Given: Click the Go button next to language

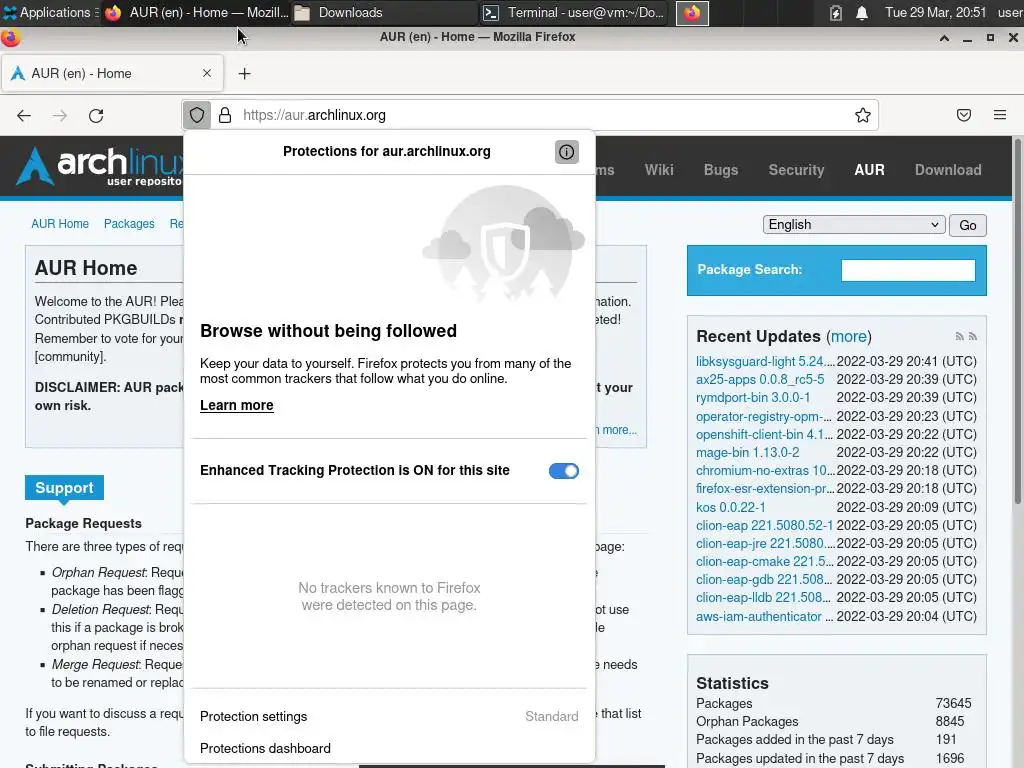Looking at the screenshot, I should (967, 225).
